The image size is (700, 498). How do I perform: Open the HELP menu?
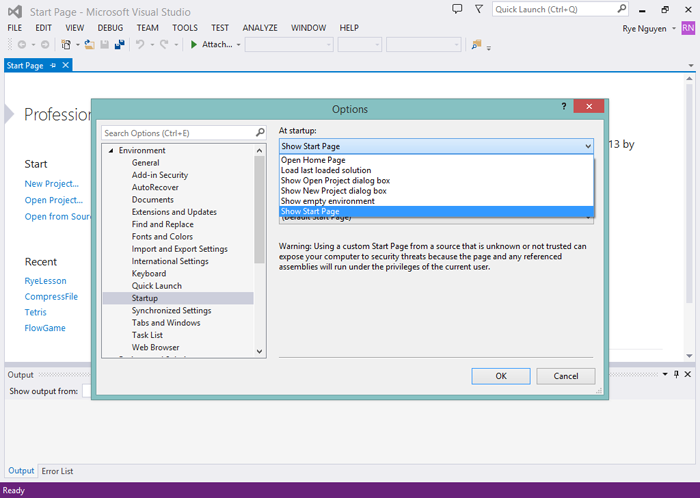[x=349, y=28]
